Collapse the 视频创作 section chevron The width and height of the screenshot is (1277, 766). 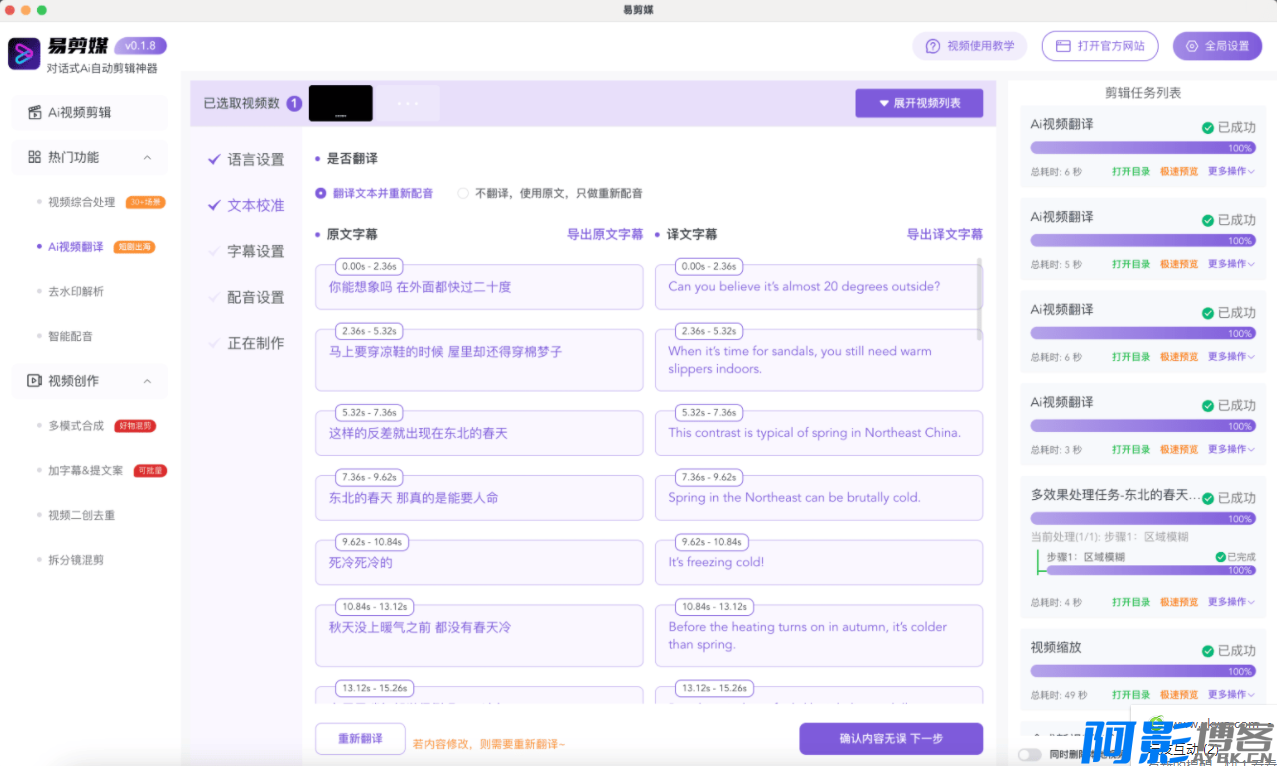[147, 381]
